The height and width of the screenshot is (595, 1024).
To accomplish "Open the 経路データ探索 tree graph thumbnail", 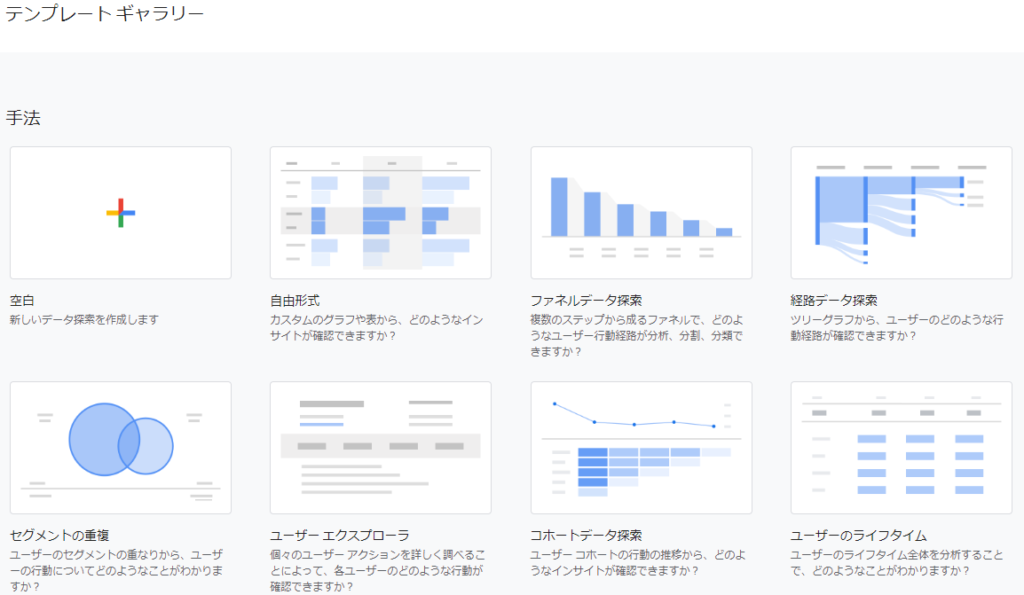I will [x=901, y=213].
